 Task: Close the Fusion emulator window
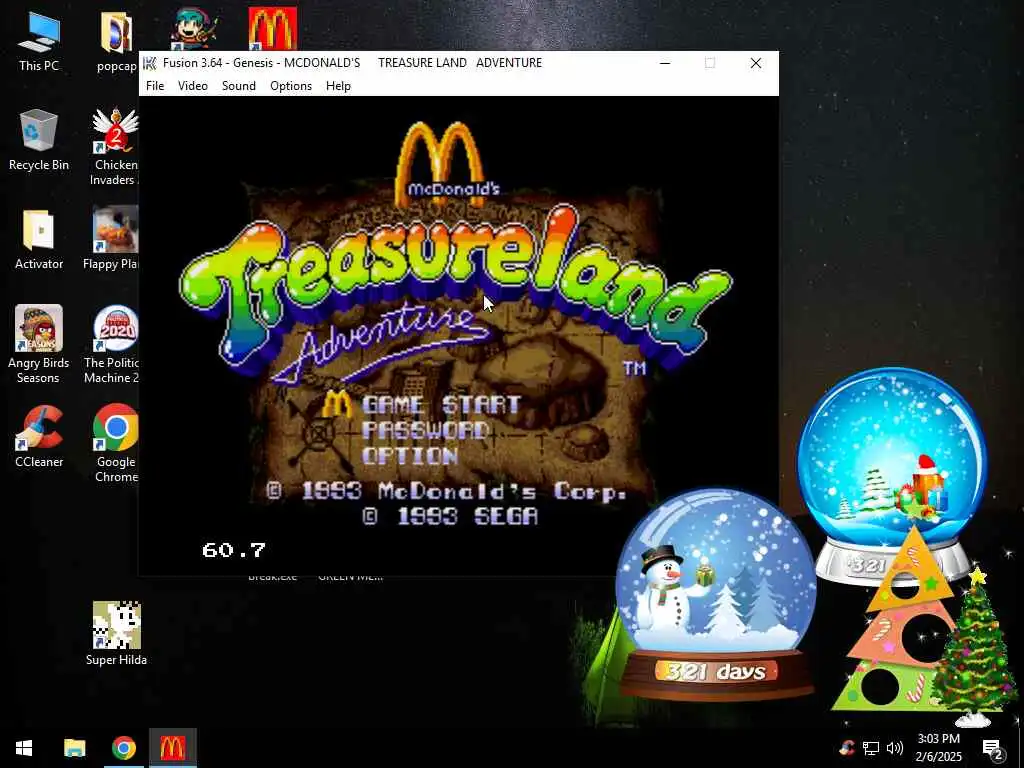point(756,63)
